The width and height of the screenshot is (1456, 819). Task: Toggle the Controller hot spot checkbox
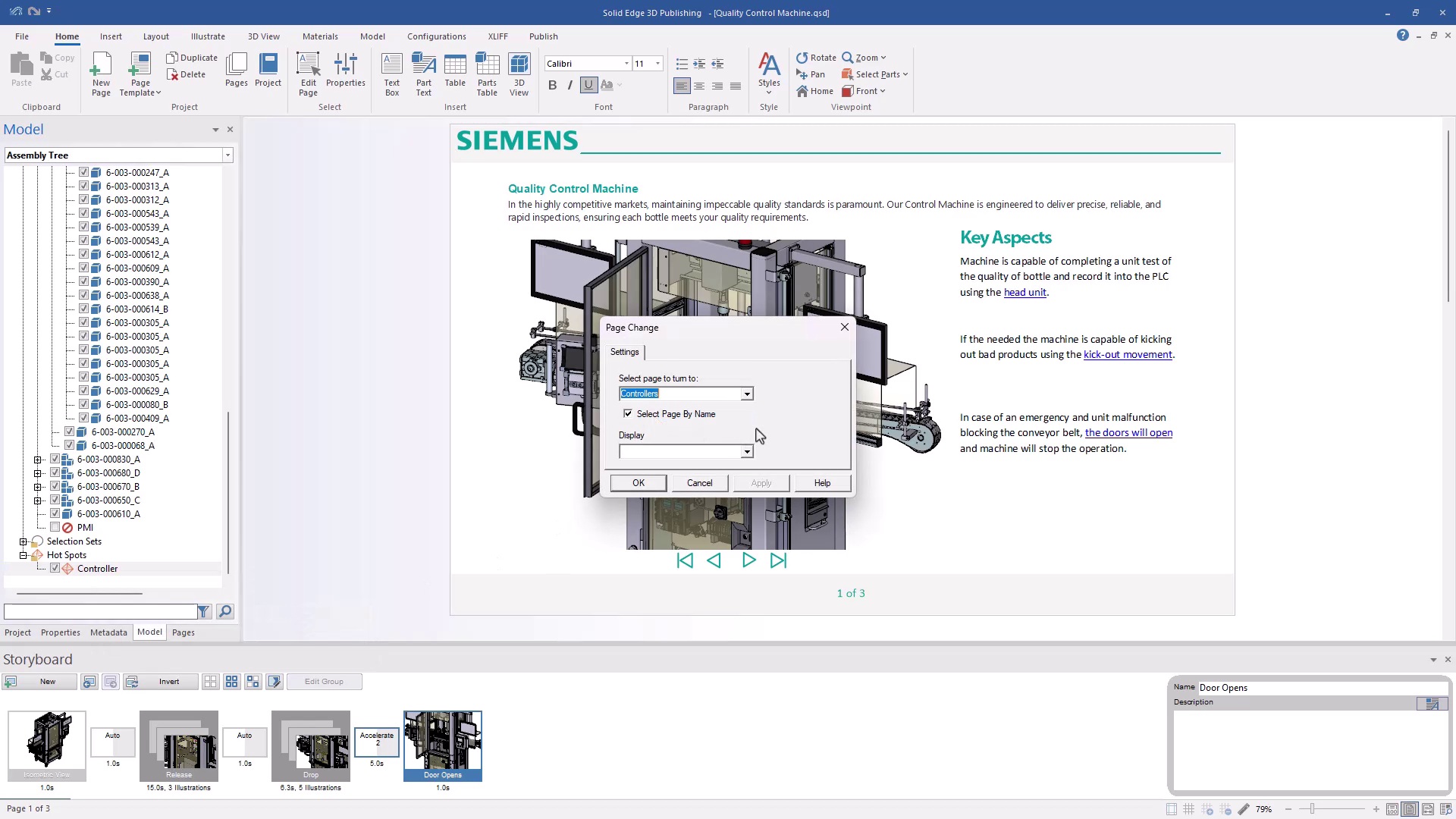(55, 568)
